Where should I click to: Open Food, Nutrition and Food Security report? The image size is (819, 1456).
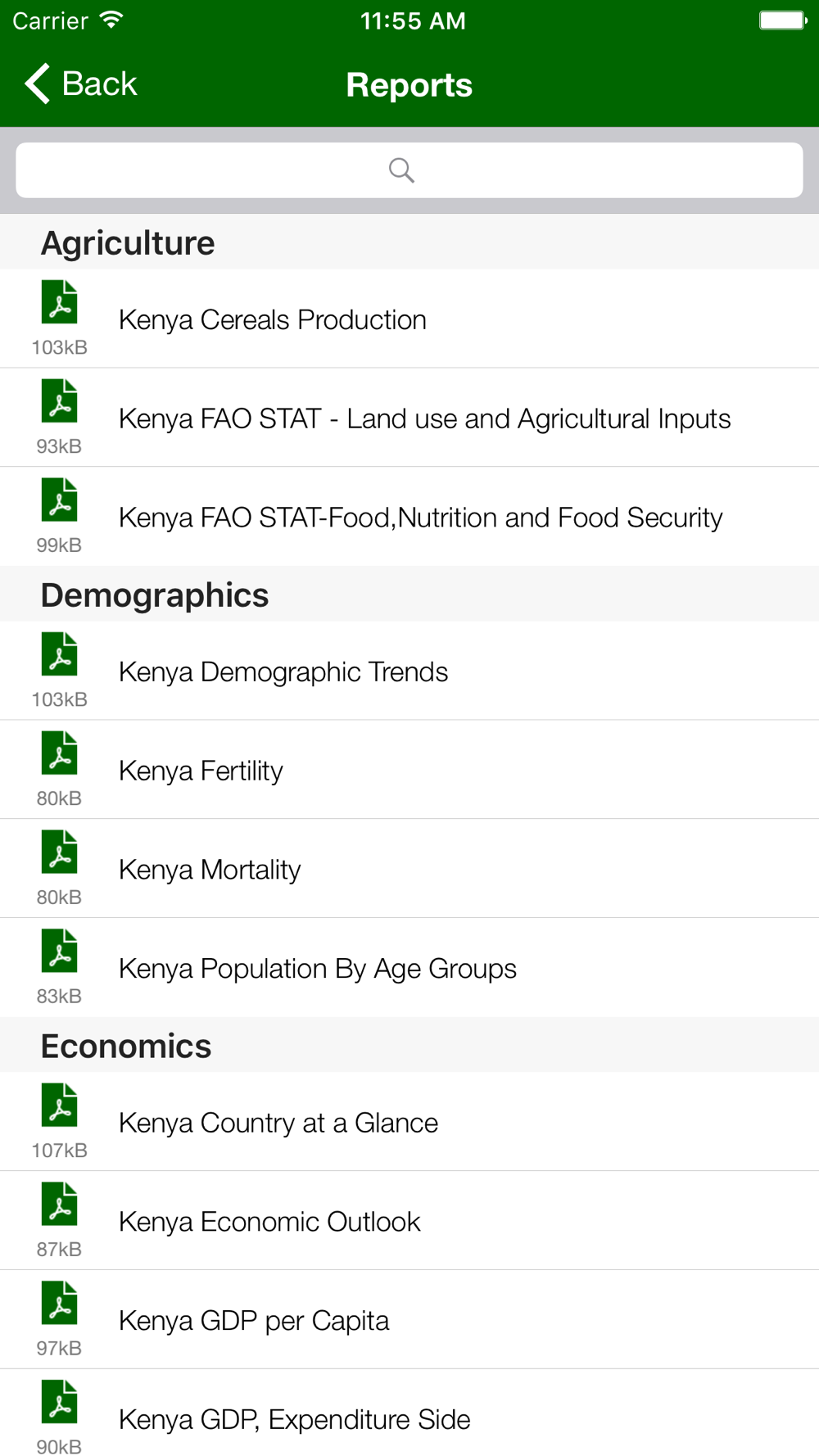(420, 518)
